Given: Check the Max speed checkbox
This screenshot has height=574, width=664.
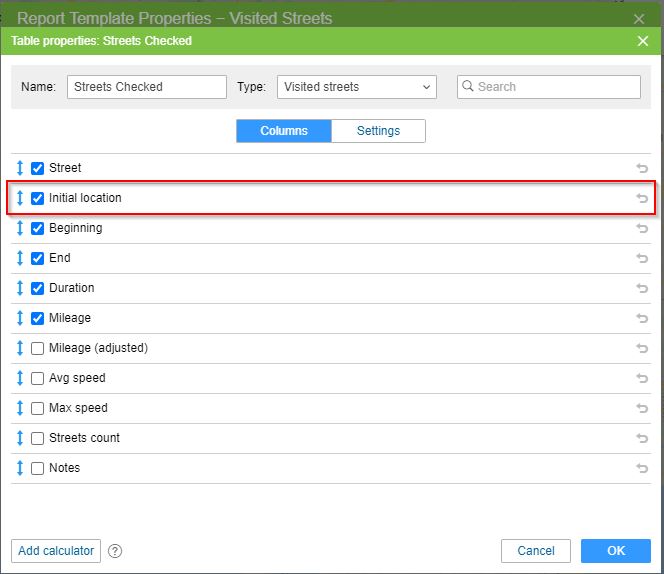Looking at the screenshot, I should coord(38,408).
